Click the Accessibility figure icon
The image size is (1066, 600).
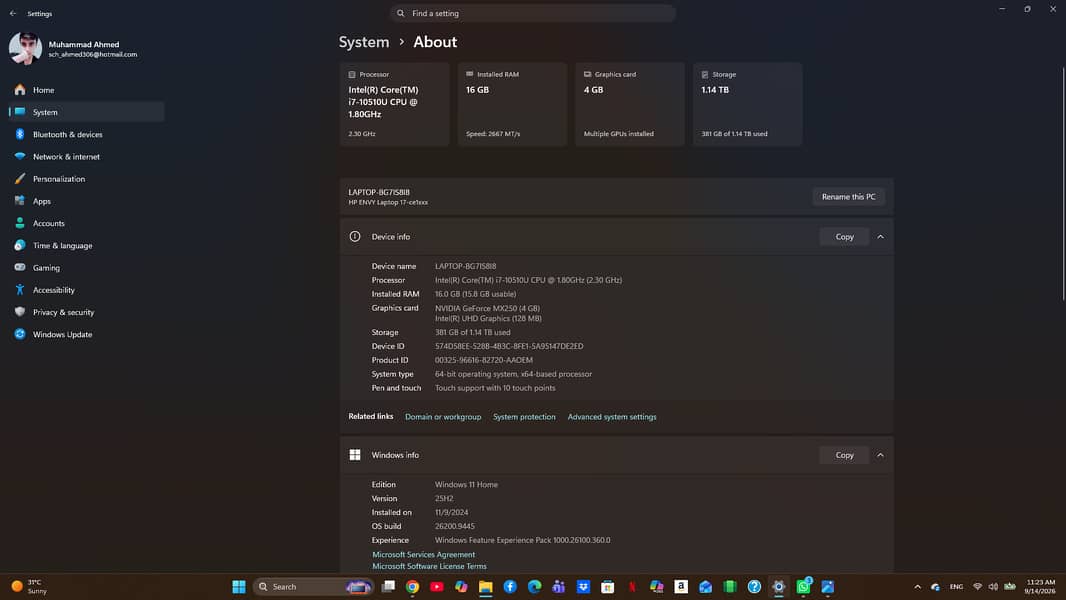[20, 289]
